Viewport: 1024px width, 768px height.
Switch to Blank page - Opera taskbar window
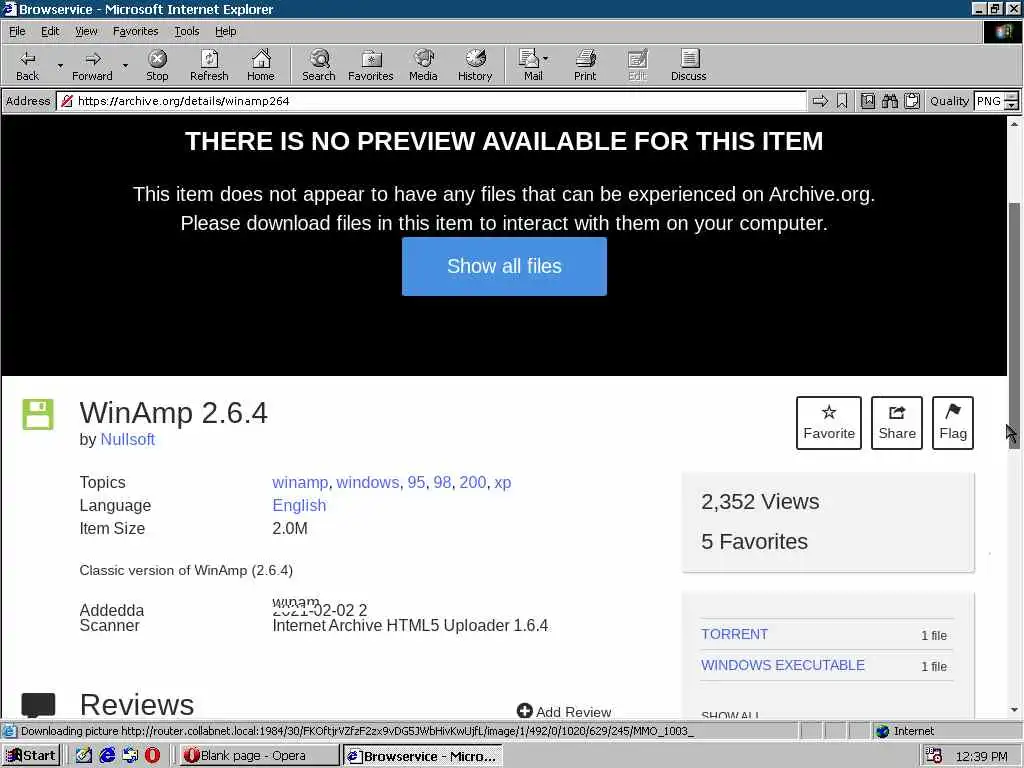(259, 756)
